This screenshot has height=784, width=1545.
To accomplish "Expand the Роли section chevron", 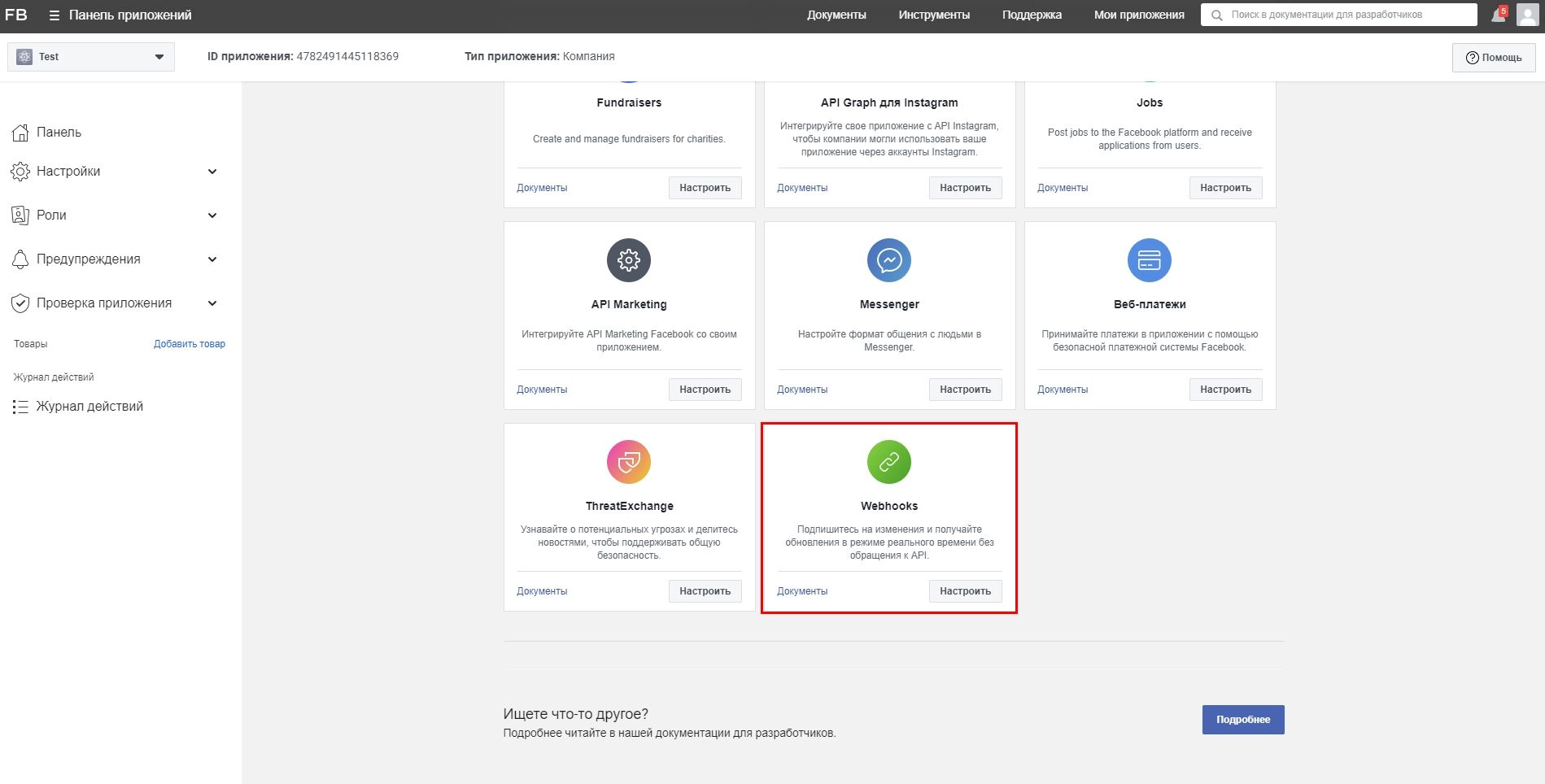I will 212,216.
